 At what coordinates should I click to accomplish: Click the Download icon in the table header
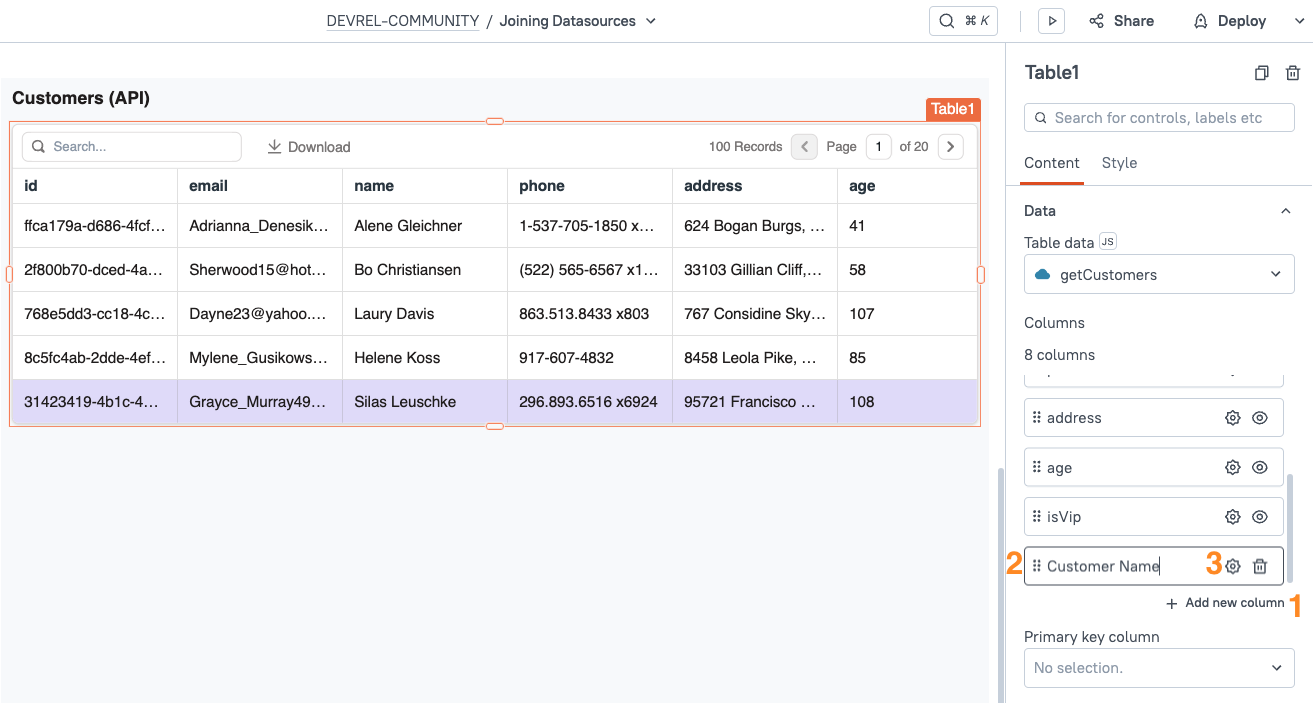pyautogui.click(x=274, y=146)
